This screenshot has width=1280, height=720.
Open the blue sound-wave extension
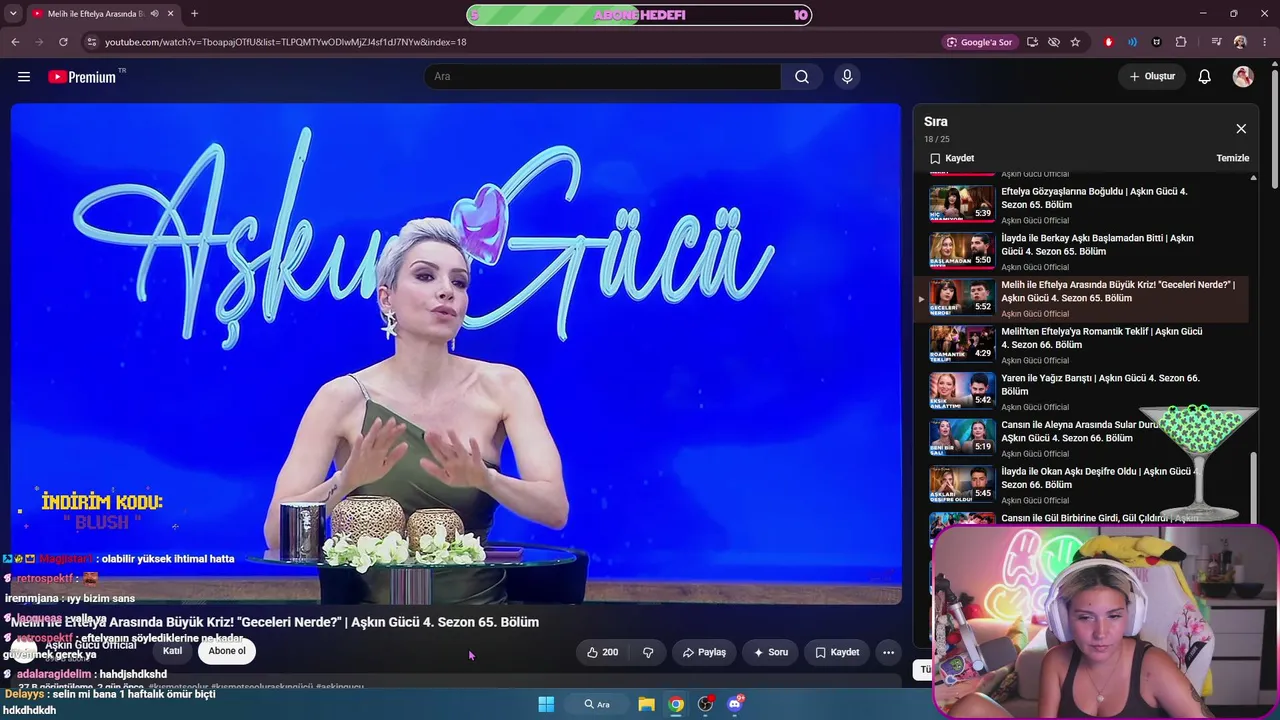pyautogui.click(x=1132, y=42)
